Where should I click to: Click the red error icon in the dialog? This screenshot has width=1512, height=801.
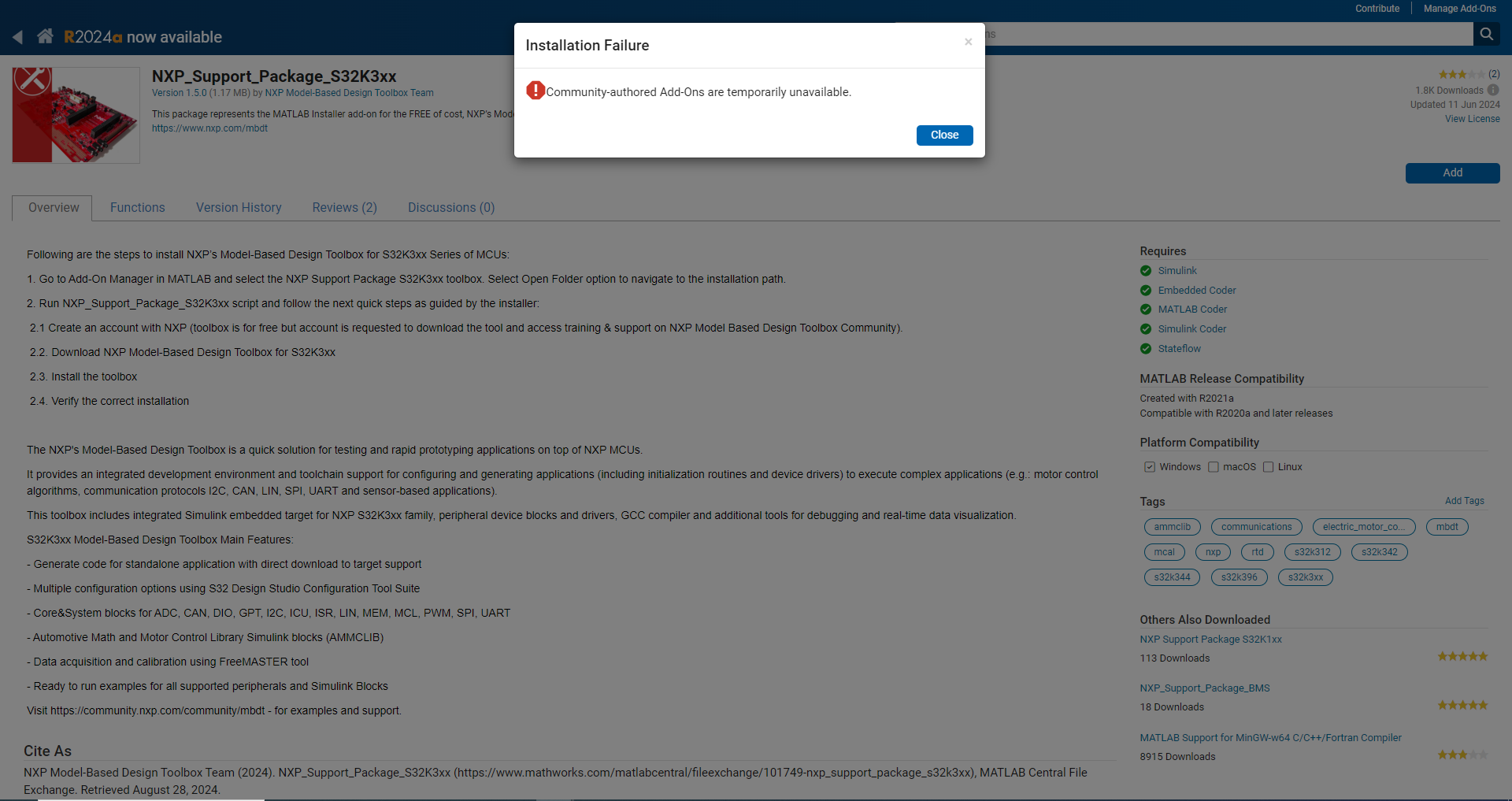535,91
